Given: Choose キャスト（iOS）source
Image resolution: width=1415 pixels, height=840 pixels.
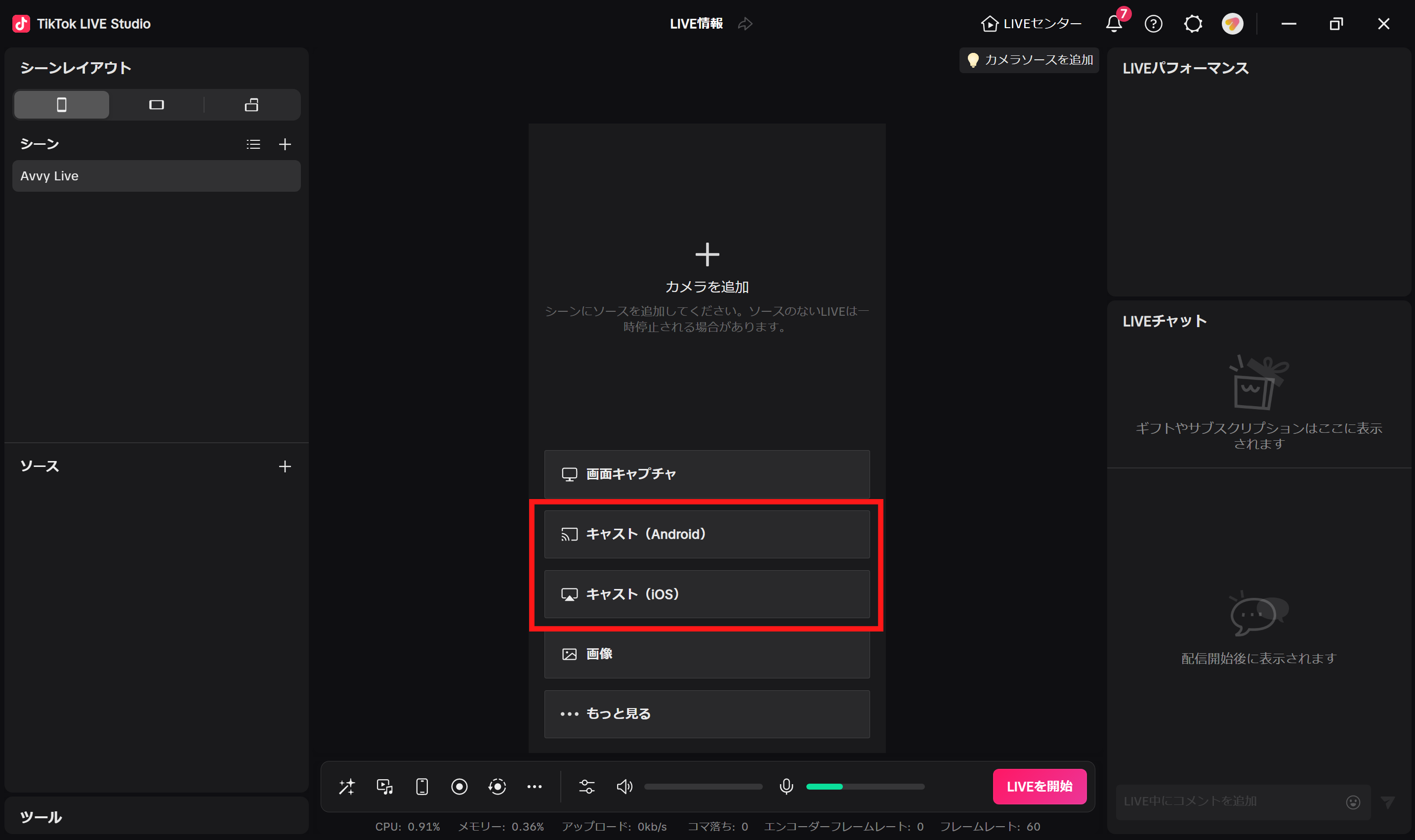Looking at the screenshot, I should pos(707,594).
